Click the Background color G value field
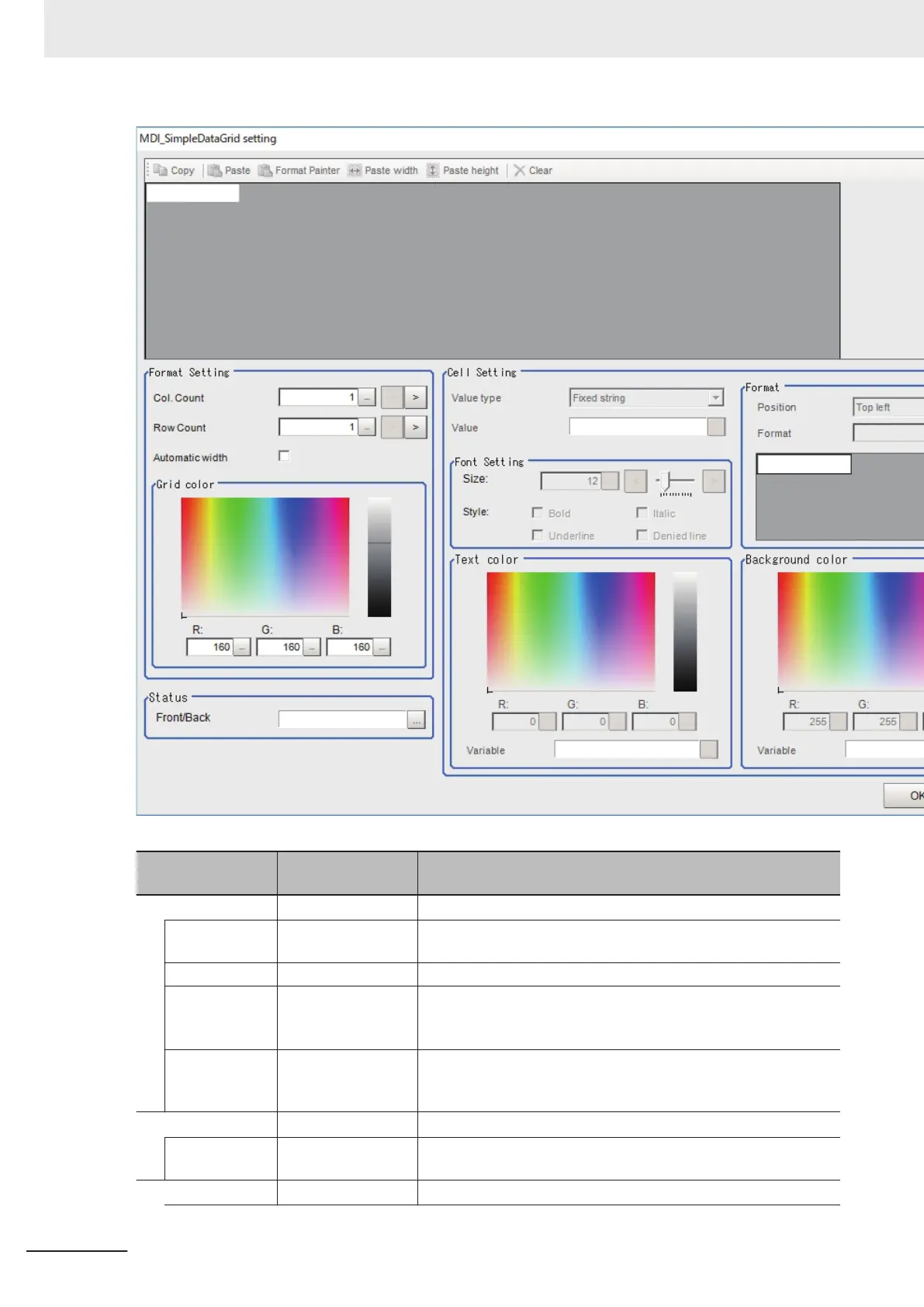Viewport: 924px width, 1307px height. coord(876,721)
